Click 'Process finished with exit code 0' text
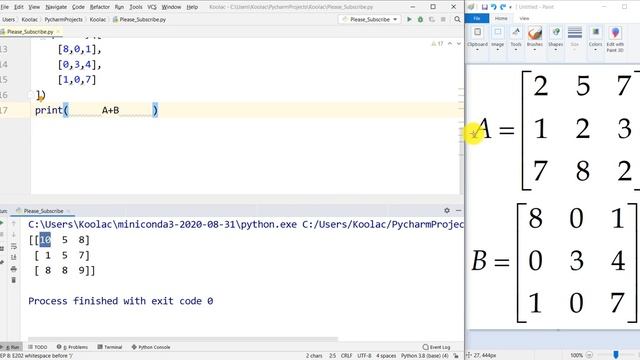Screen dimensions: 640x360 120,301
